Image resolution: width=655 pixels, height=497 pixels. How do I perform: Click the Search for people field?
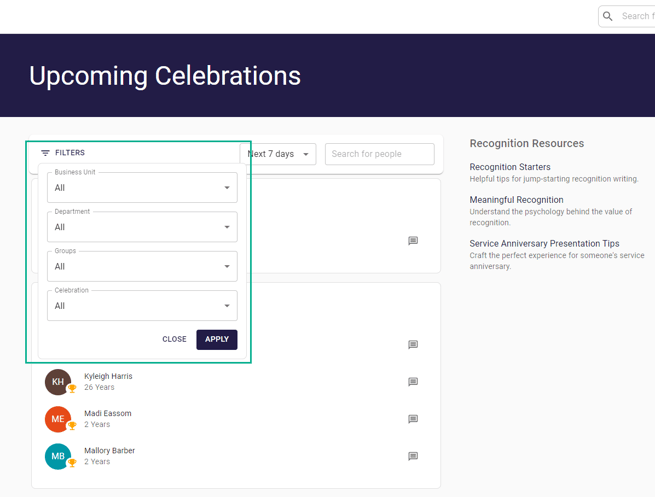(x=379, y=154)
